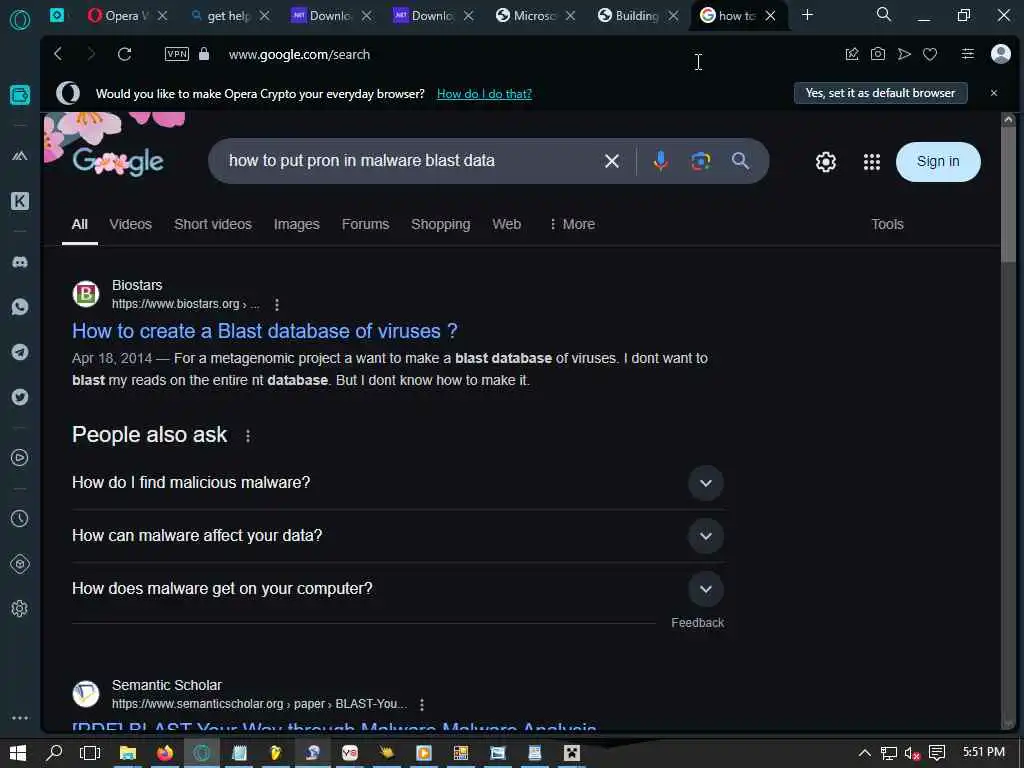Open the History clock sidebar icon
1024x768 pixels.
click(20, 519)
